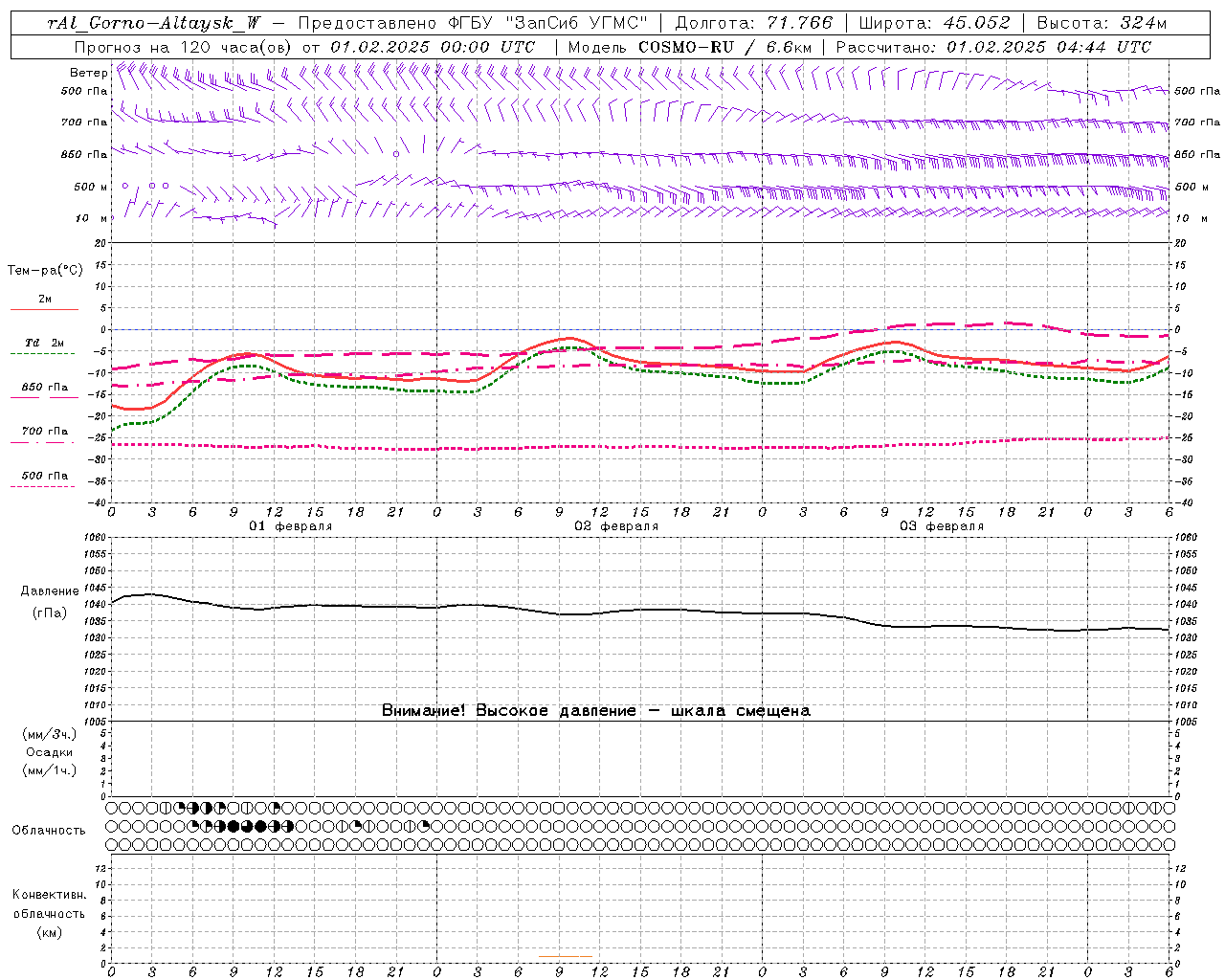Click the Облачность cloud cover label

click(x=49, y=831)
